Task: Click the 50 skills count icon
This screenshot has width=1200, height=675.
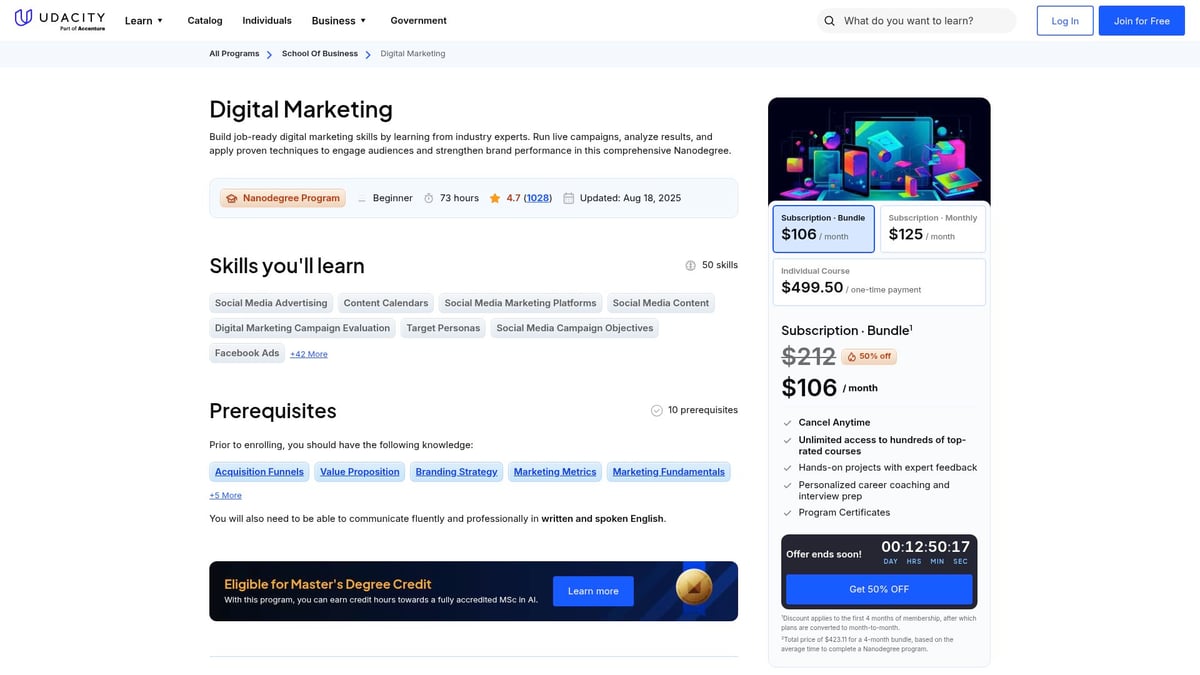Action: click(690, 265)
